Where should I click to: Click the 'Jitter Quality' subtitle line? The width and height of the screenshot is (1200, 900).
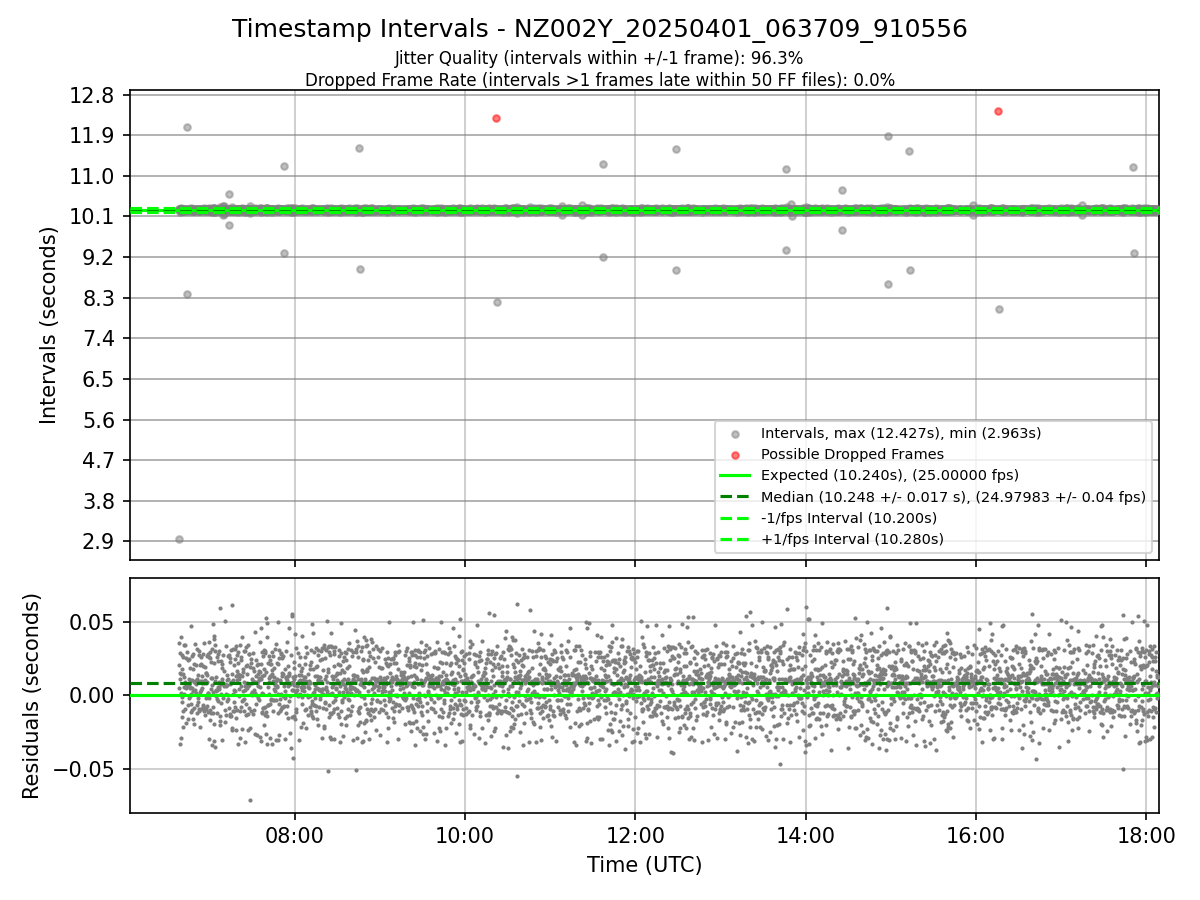coord(599,58)
